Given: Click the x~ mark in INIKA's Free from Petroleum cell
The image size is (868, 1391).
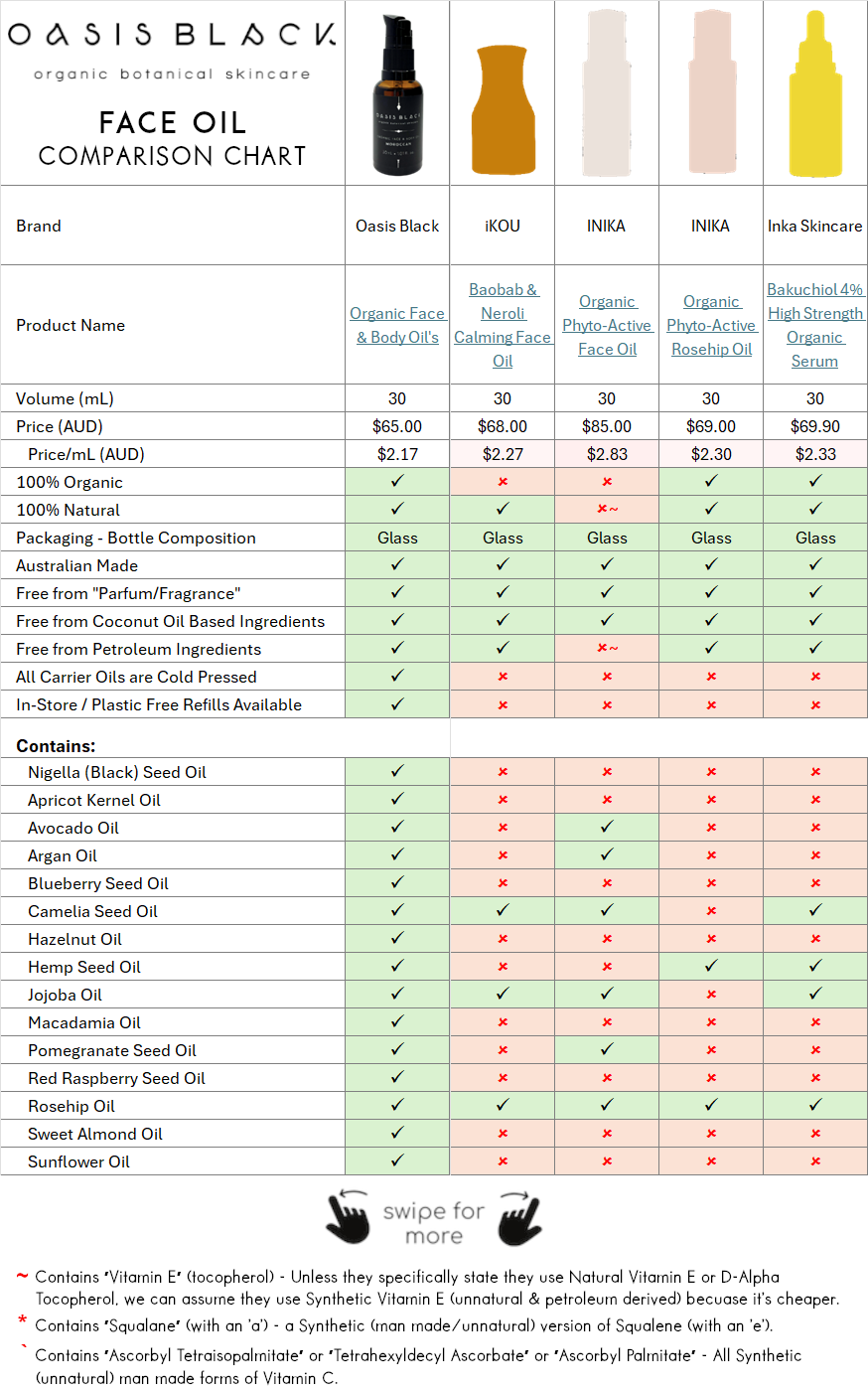Looking at the screenshot, I should tap(606, 648).
